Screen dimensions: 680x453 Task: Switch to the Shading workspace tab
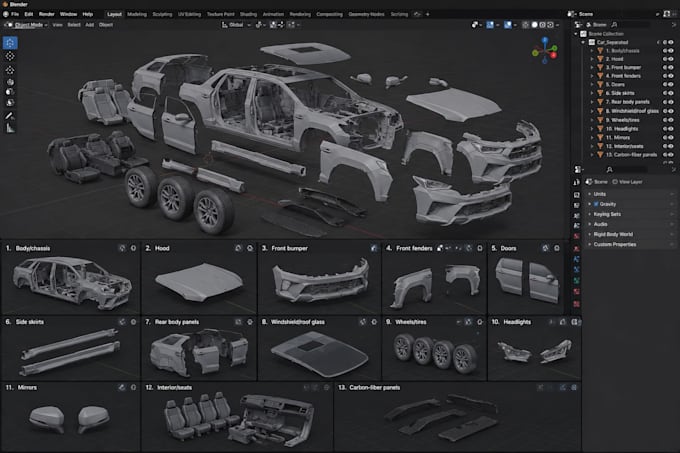[x=248, y=14]
